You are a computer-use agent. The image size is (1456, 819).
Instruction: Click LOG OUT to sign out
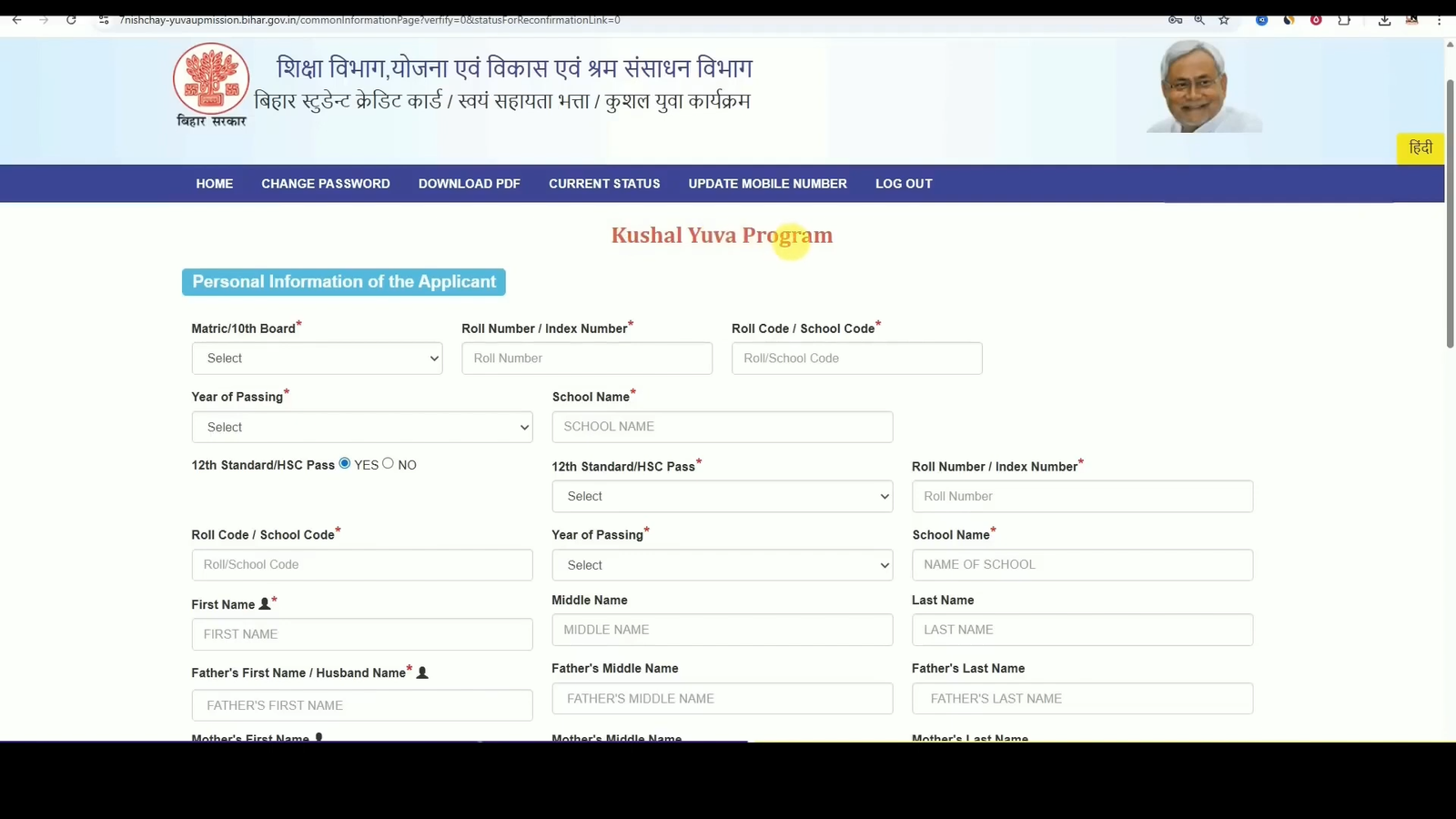tap(903, 183)
